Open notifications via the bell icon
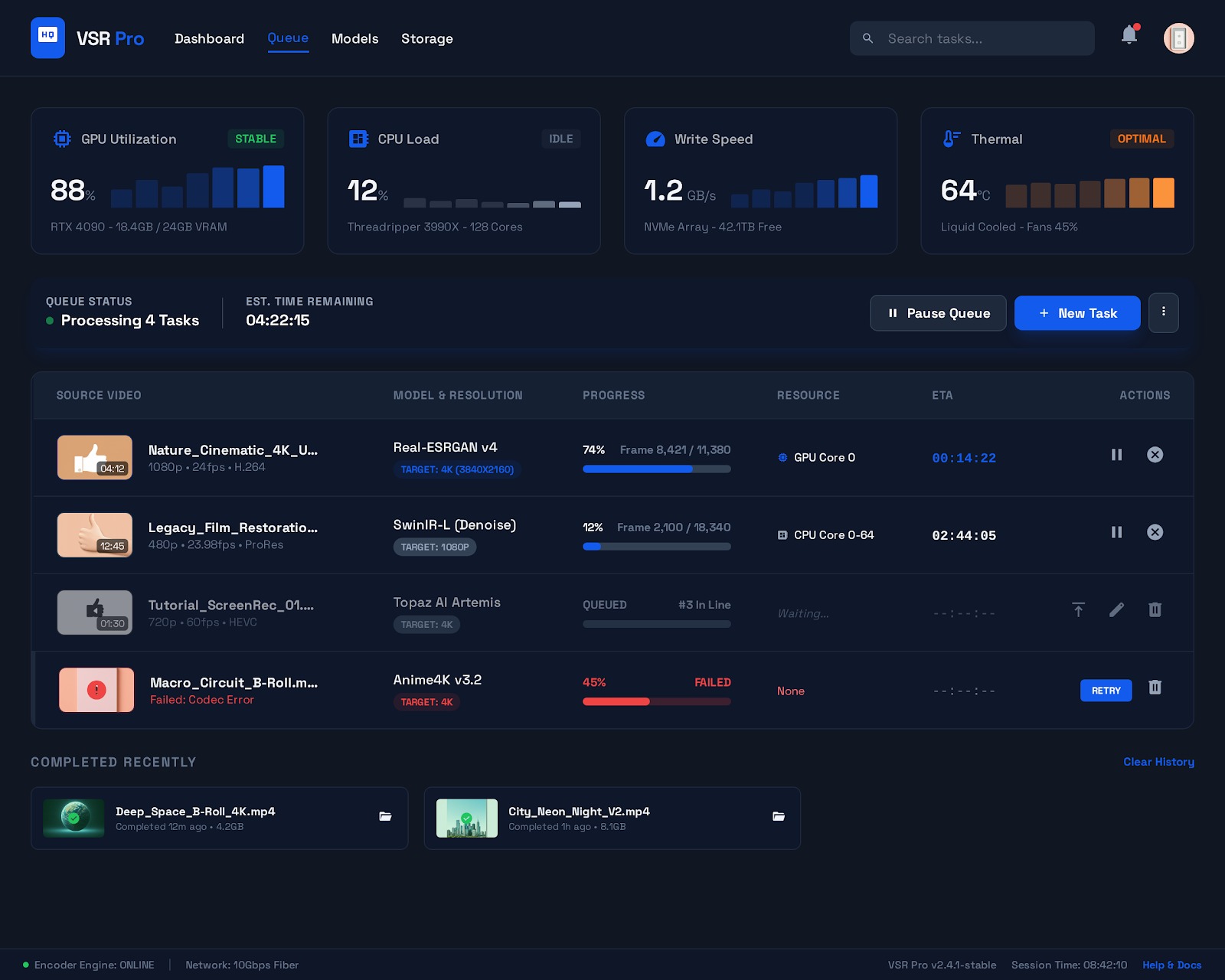 tap(1129, 34)
